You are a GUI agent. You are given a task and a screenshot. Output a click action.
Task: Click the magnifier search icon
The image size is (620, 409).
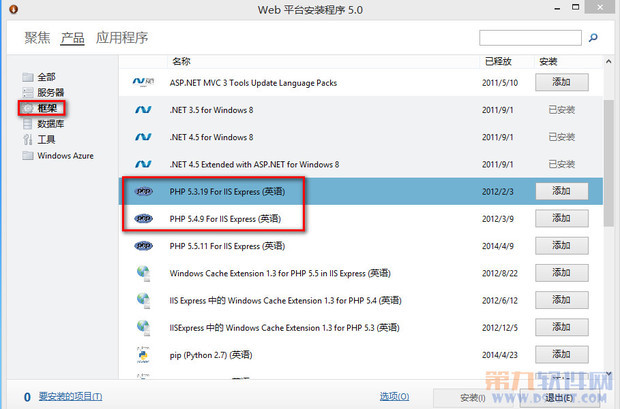(593, 38)
